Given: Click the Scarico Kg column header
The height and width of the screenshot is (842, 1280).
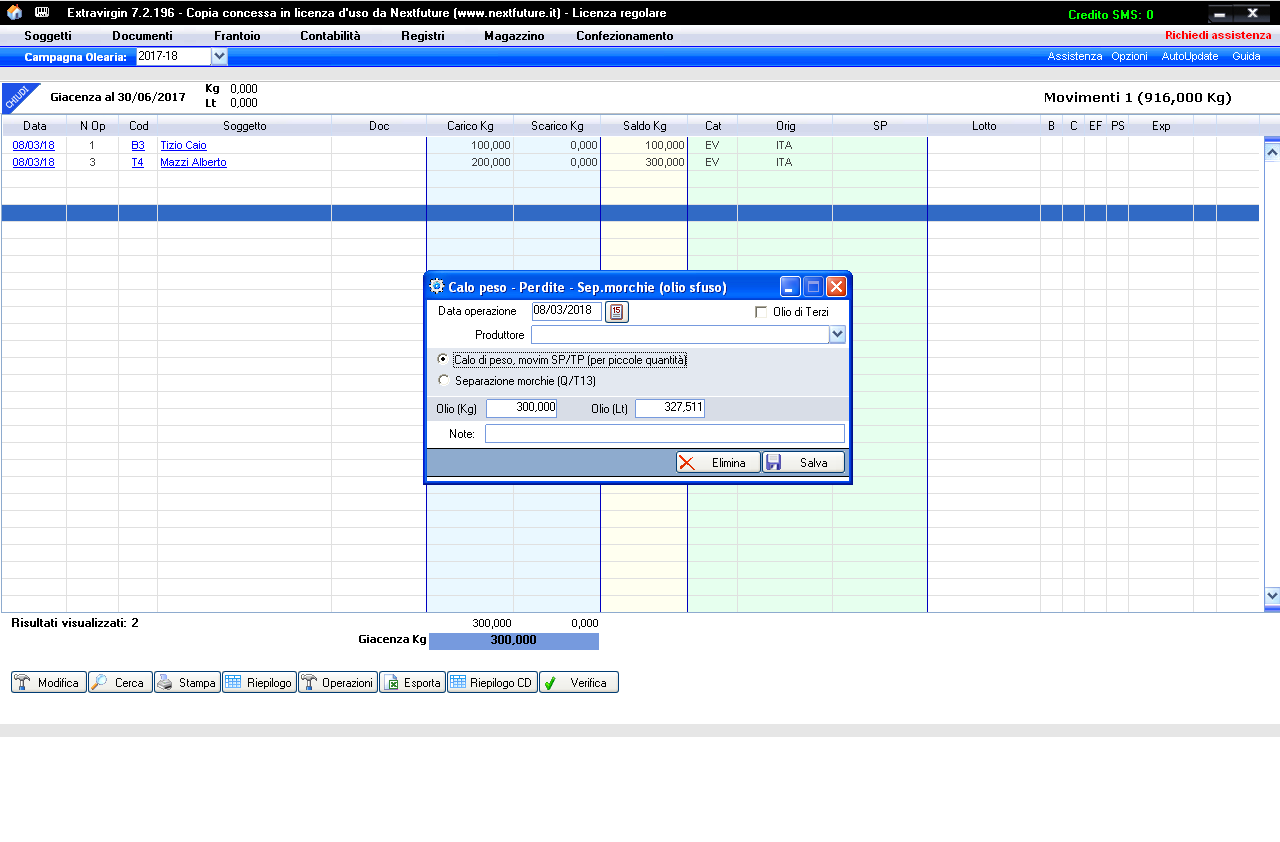Looking at the screenshot, I should click(x=557, y=126).
